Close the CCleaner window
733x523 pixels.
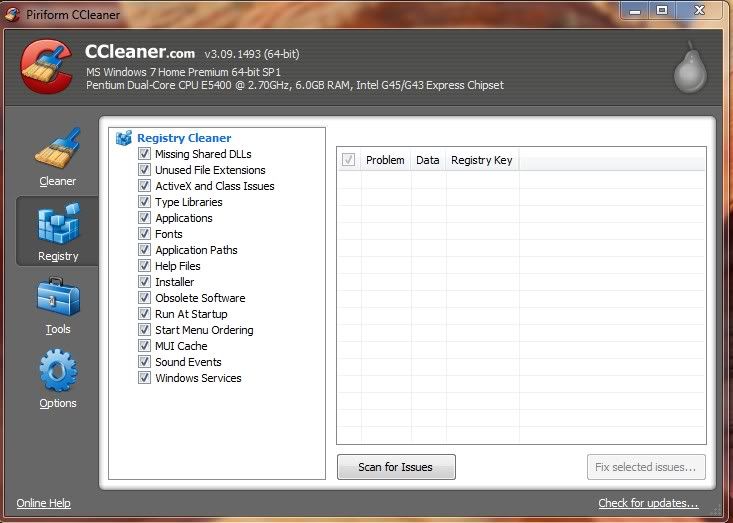[699, 10]
